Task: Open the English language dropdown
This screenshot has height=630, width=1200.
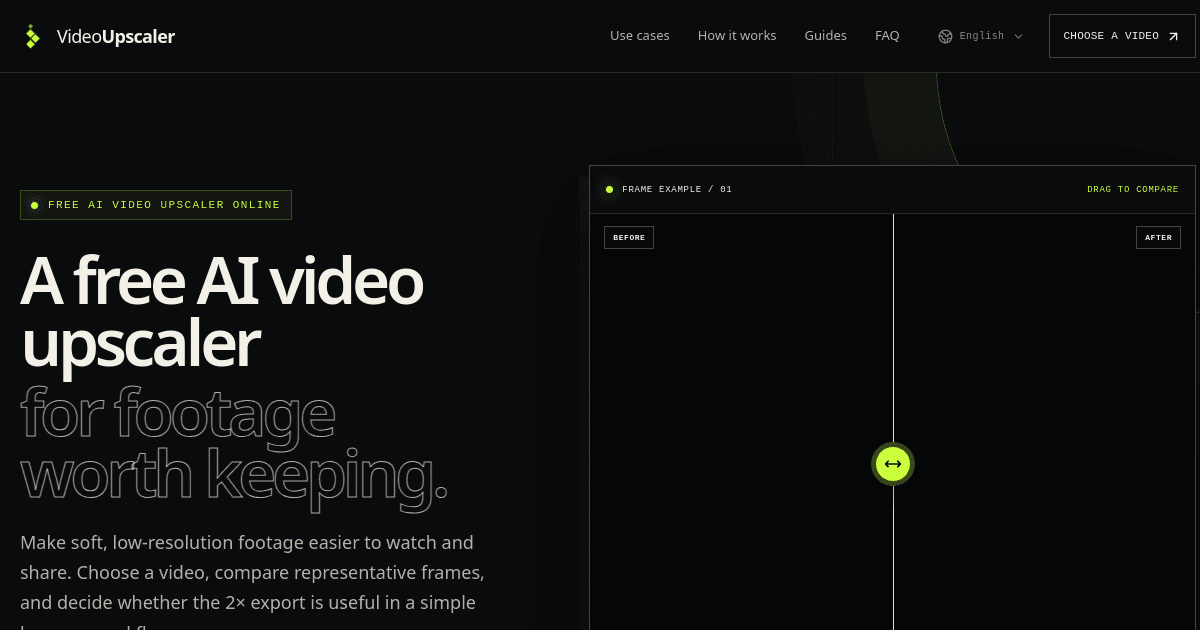Action: pyautogui.click(x=981, y=36)
